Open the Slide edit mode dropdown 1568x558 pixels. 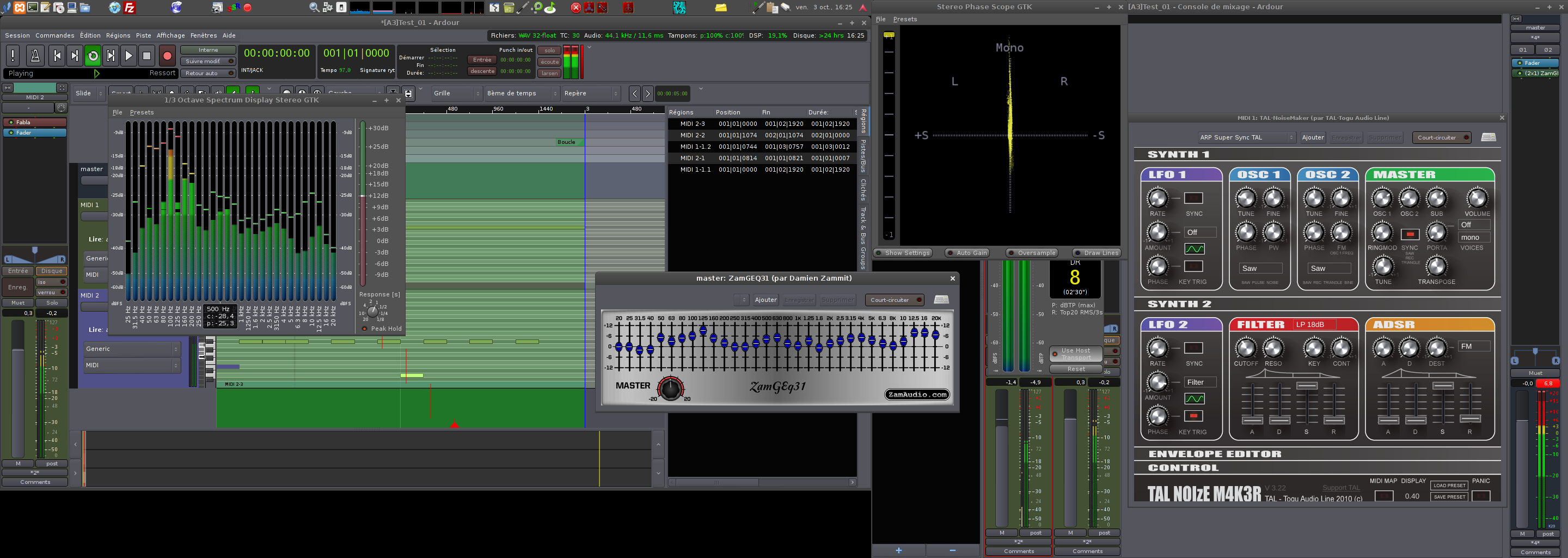(x=89, y=93)
